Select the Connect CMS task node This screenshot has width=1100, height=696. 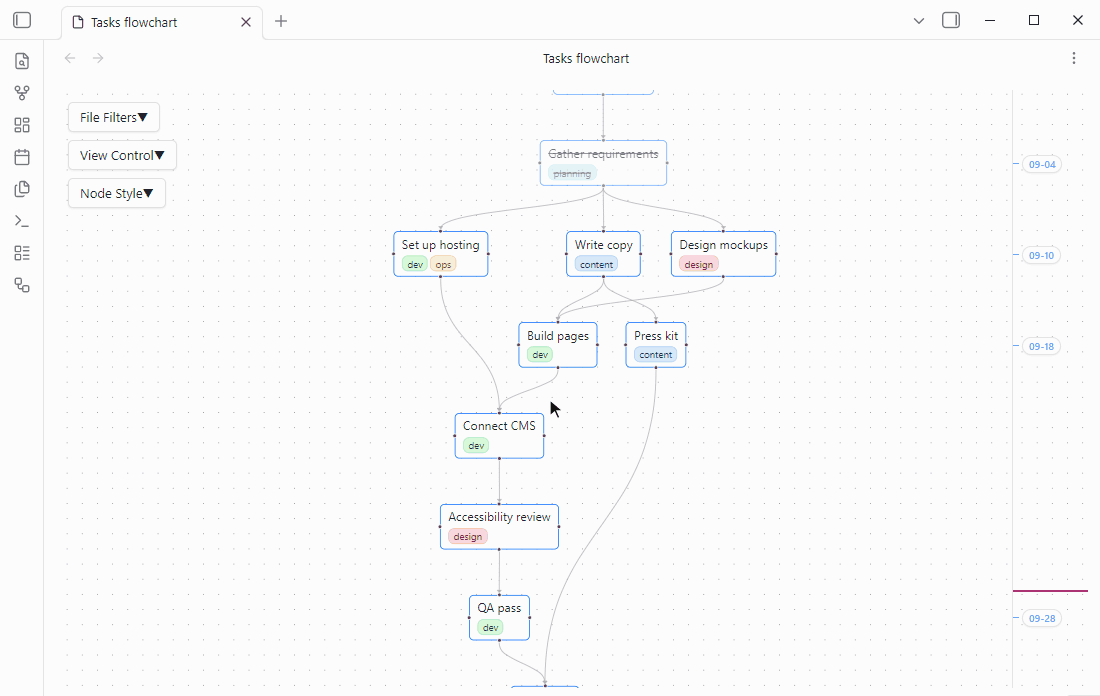(x=499, y=436)
